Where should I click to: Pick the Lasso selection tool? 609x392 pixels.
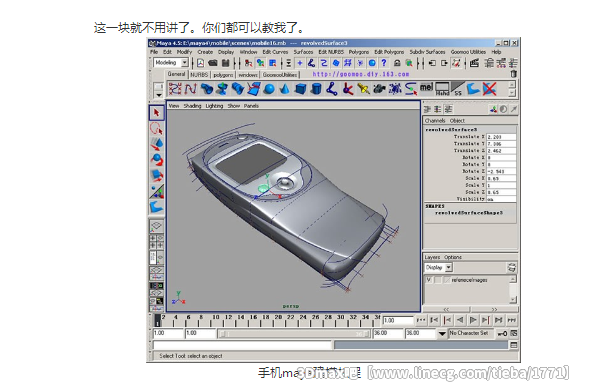[157, 129]
